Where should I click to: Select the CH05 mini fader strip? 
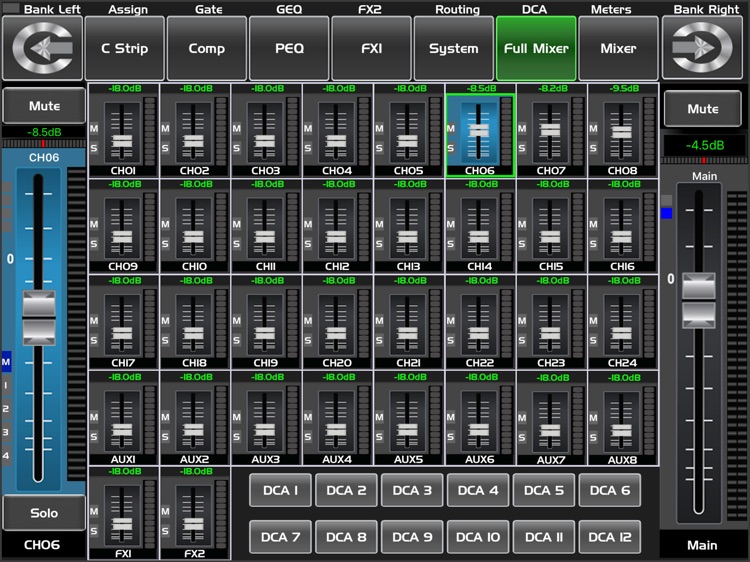tap(408, 130)
